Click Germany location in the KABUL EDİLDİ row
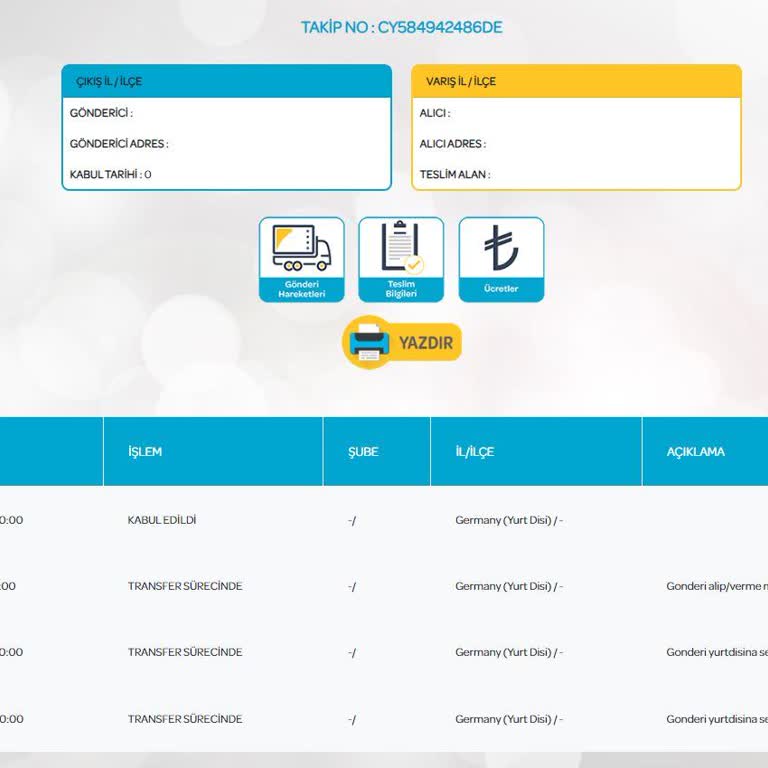 [508, 521]
